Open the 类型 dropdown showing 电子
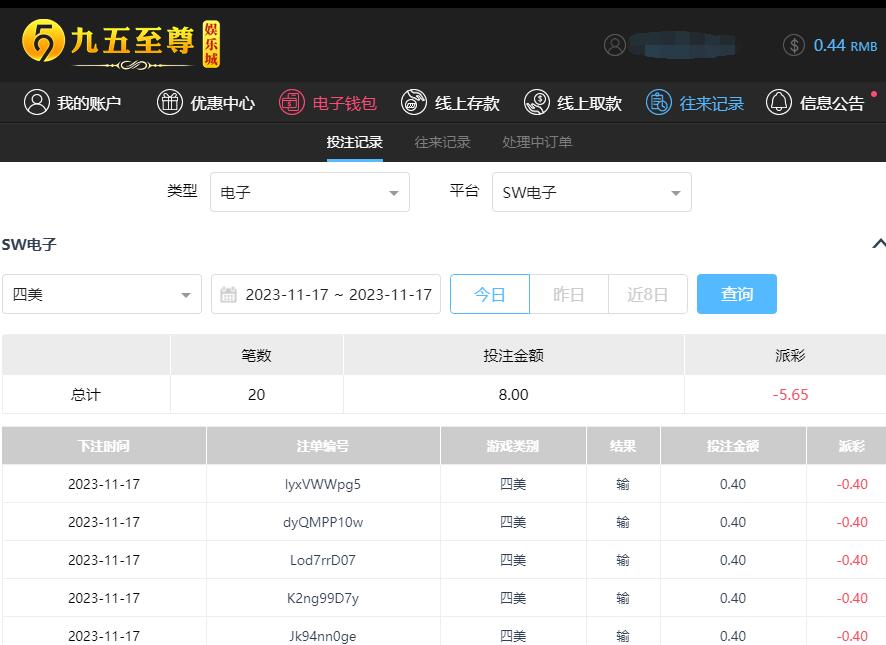886x645 pixels. click(x=310, y=192)
